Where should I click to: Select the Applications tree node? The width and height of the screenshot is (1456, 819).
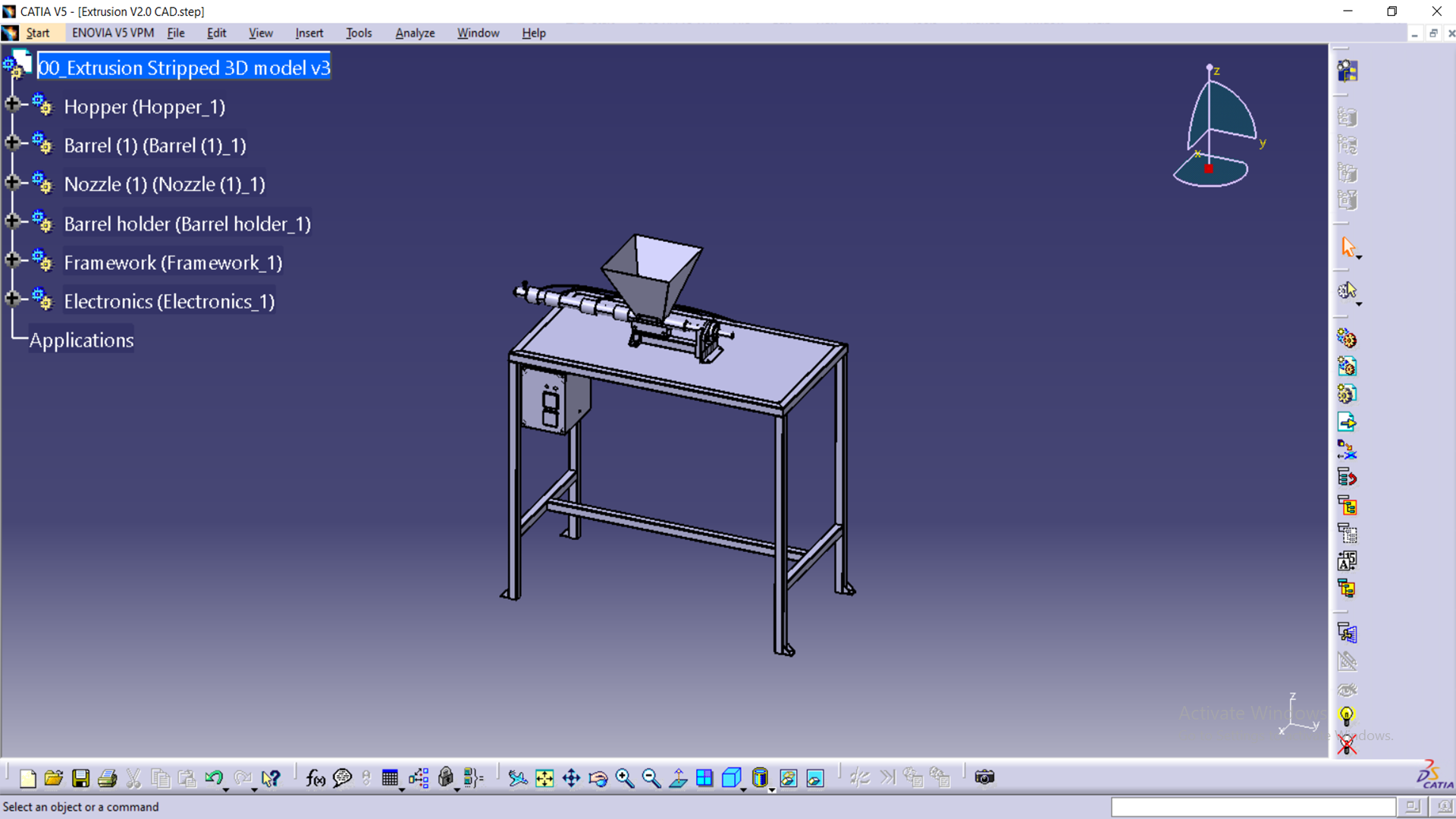pos(81,340)
